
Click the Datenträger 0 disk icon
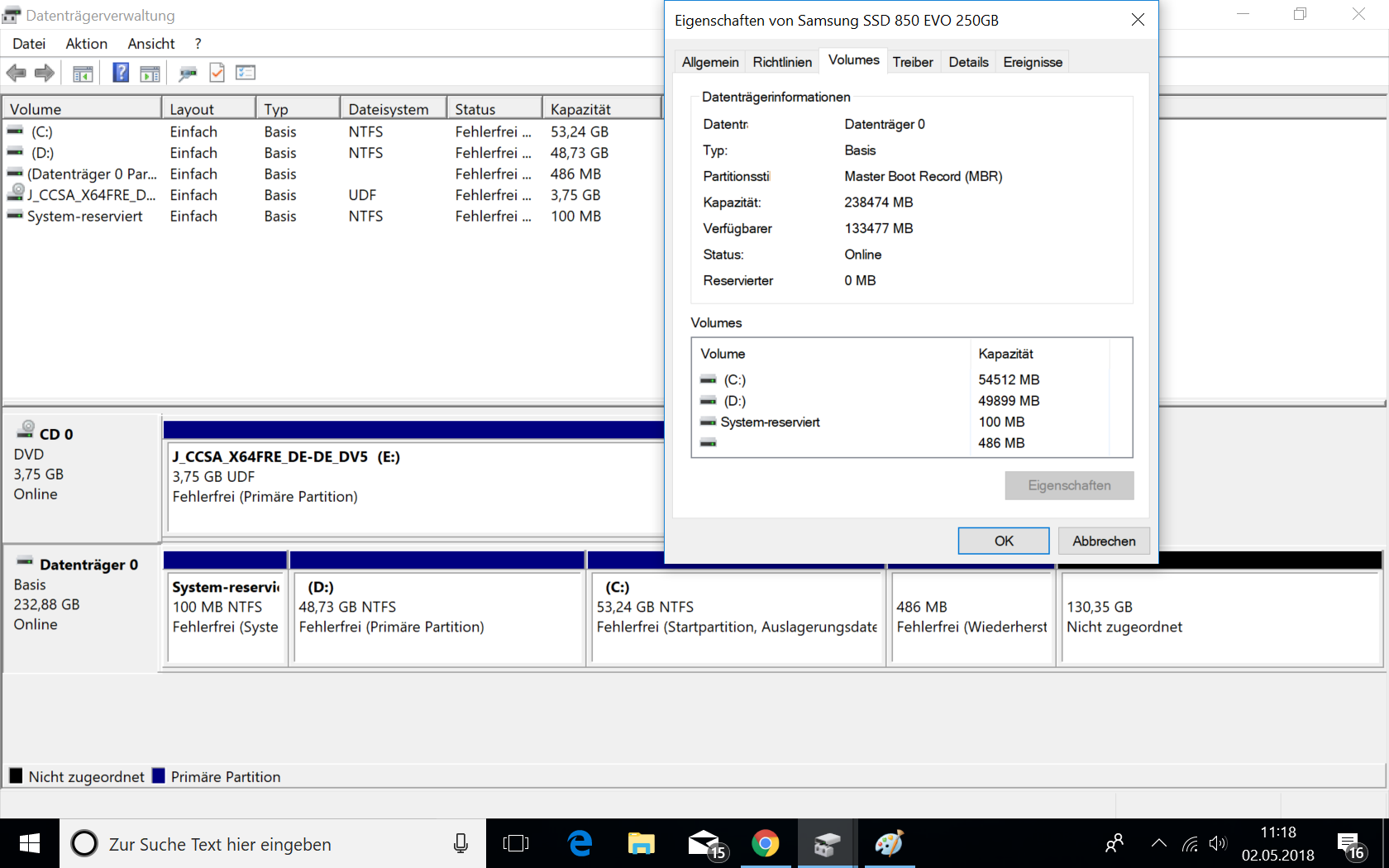coord(26,561)
